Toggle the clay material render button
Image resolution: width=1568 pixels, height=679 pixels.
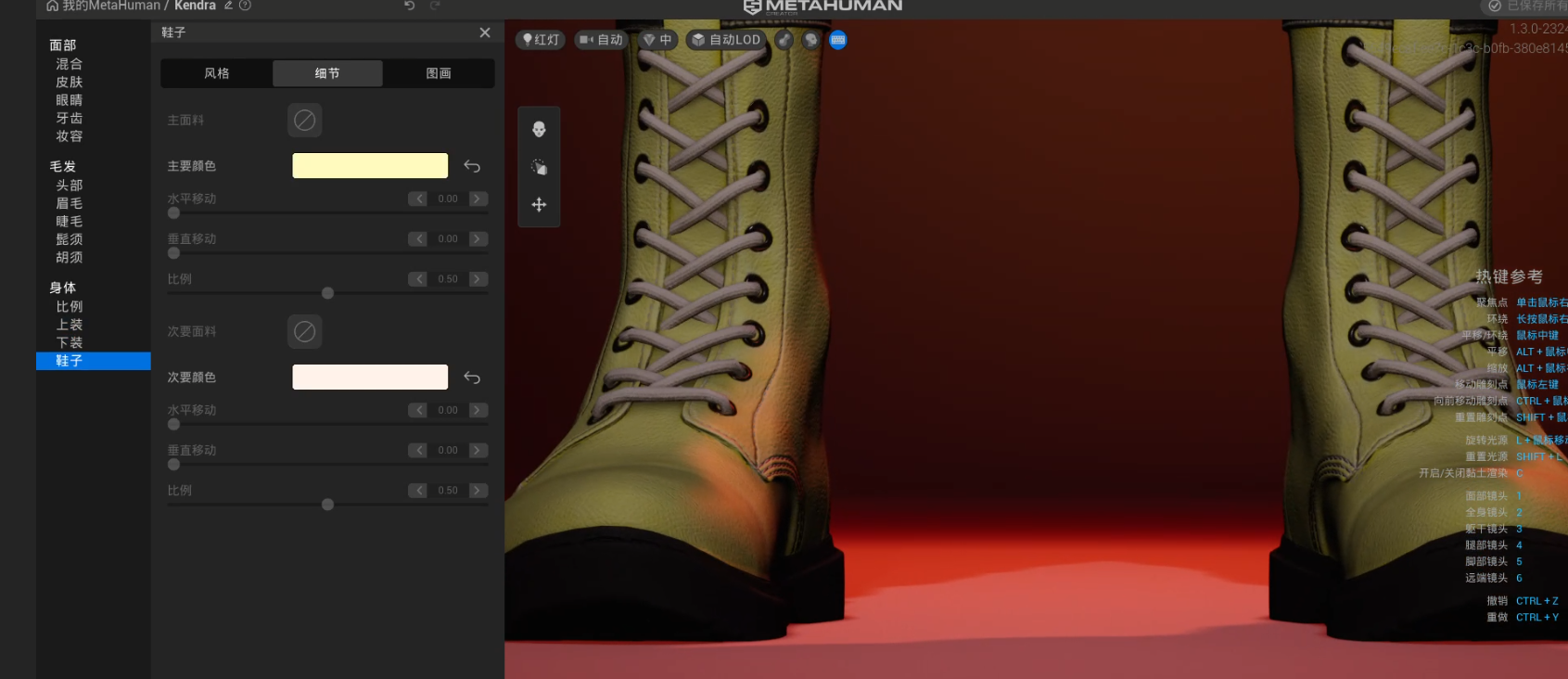(x=784, y=40)
